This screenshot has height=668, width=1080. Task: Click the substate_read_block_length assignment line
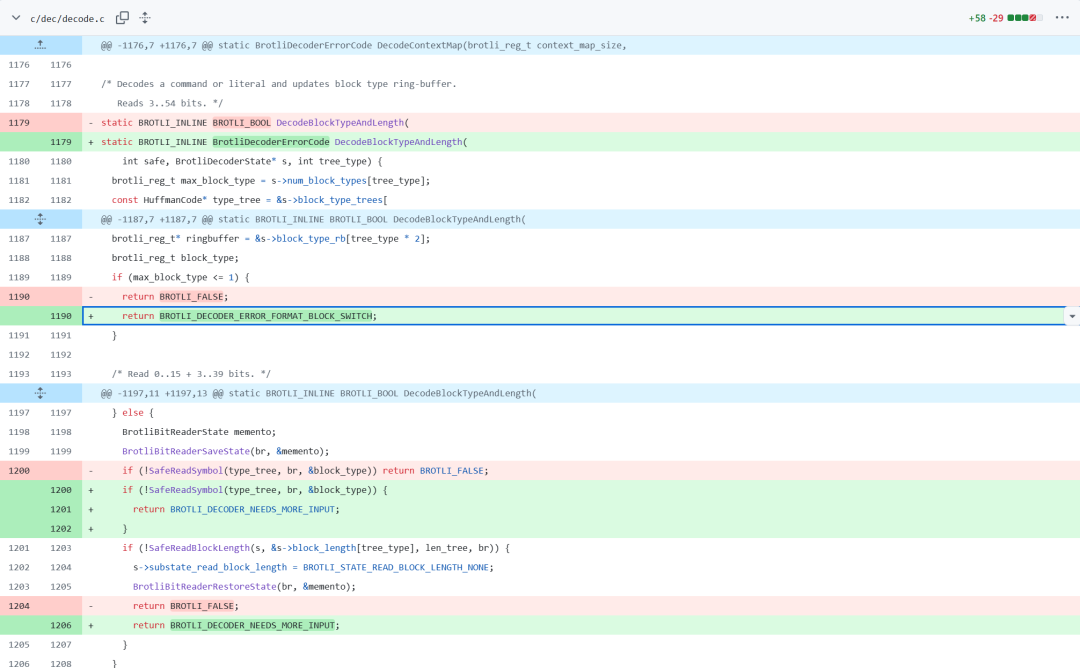(x=313, y=567)
